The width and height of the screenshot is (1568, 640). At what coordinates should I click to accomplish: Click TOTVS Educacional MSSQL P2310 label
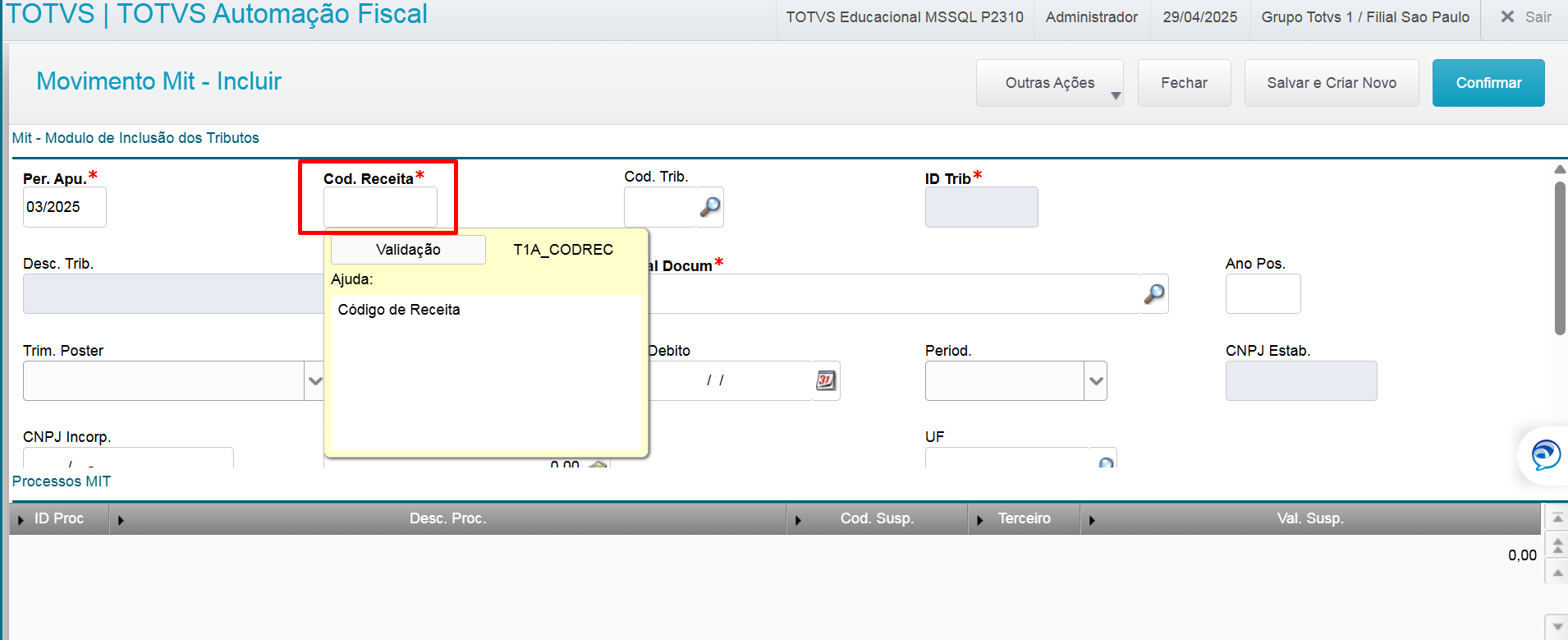click(905, 17)
